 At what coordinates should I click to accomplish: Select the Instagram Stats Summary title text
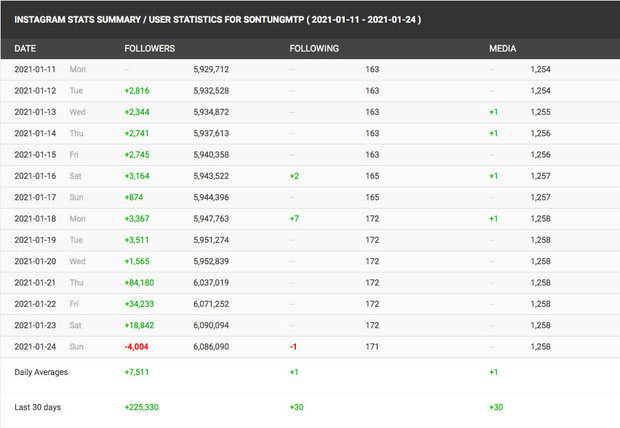pyautogui.click(x=218, y=19)
